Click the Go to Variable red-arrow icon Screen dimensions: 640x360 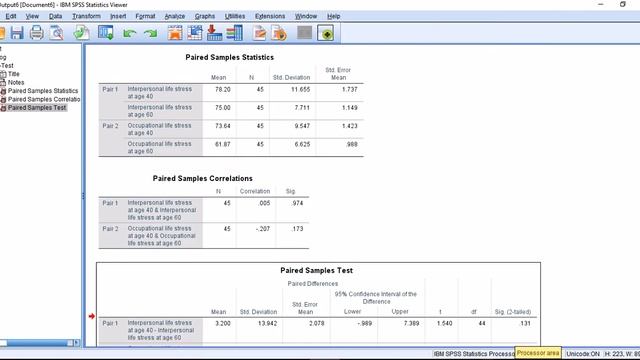coord(214,33)
